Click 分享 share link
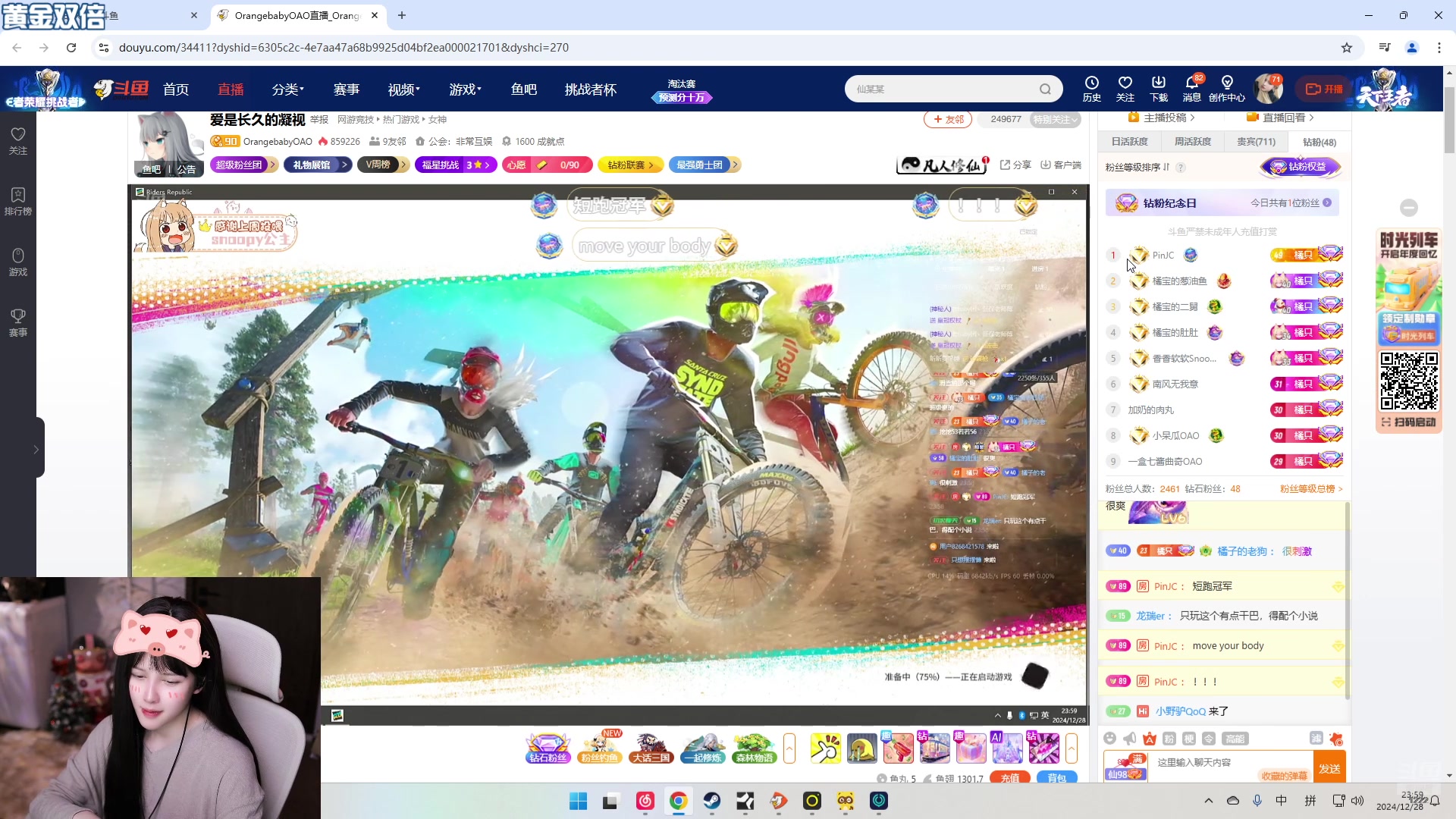The height and width of the screenshot is (819, 1456). [1015, 165]
